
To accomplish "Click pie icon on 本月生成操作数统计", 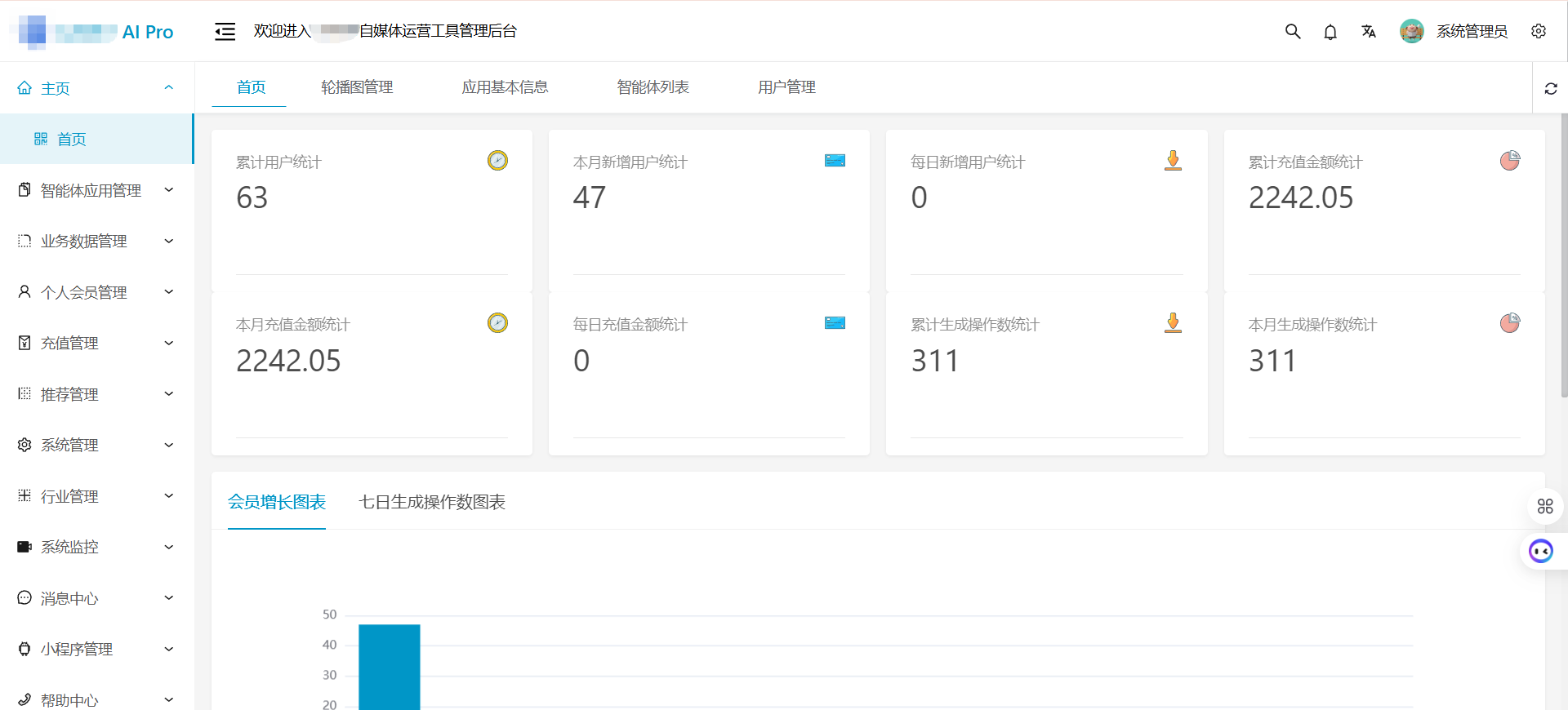I will (x=1510, y=322).
